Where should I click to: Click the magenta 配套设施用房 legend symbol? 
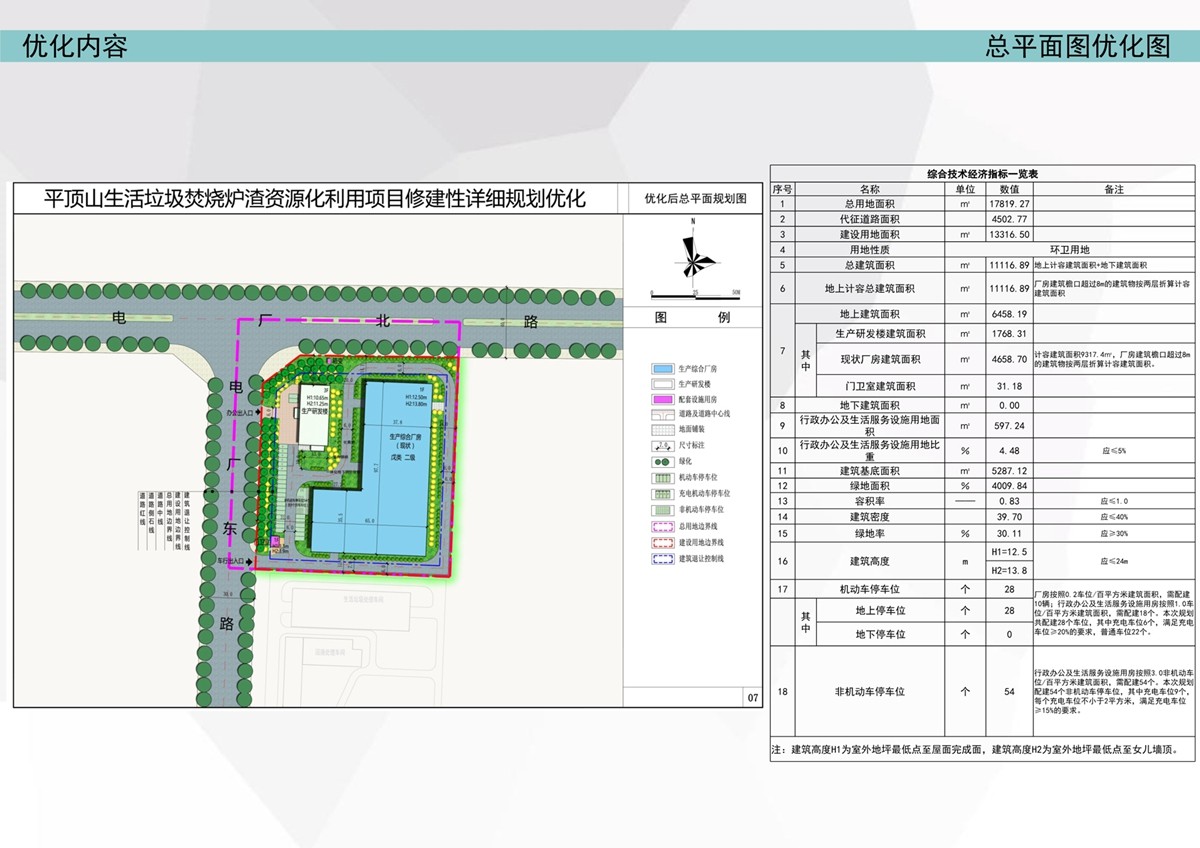pyautogui.click(x=660, y=398)
